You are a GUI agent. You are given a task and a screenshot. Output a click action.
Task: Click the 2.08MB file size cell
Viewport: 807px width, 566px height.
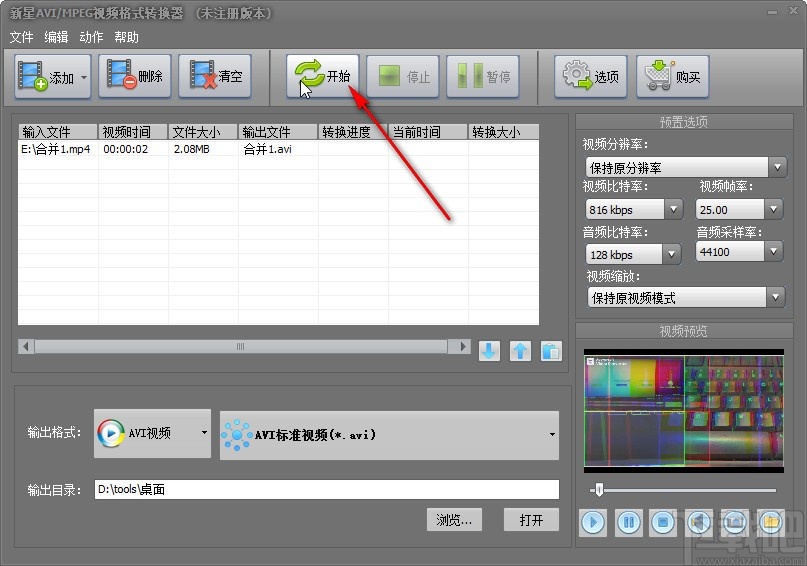[191, 149]
